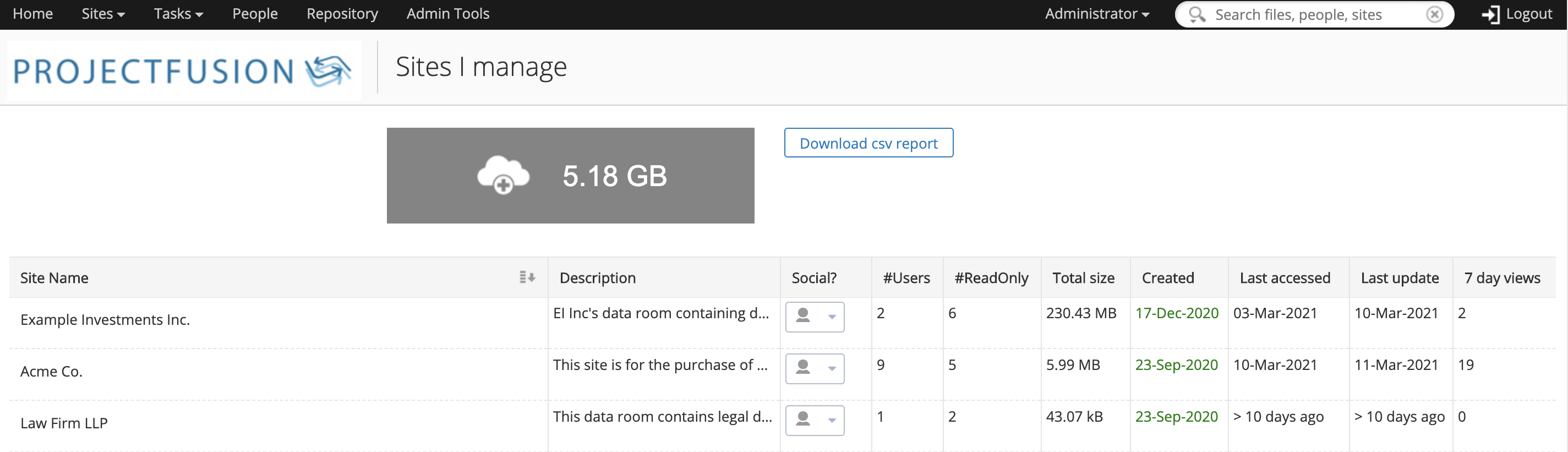Open Social dropdown for Example Investments Inc.
The width and height of the screenshot is (1568, 452).
point(815,317)
